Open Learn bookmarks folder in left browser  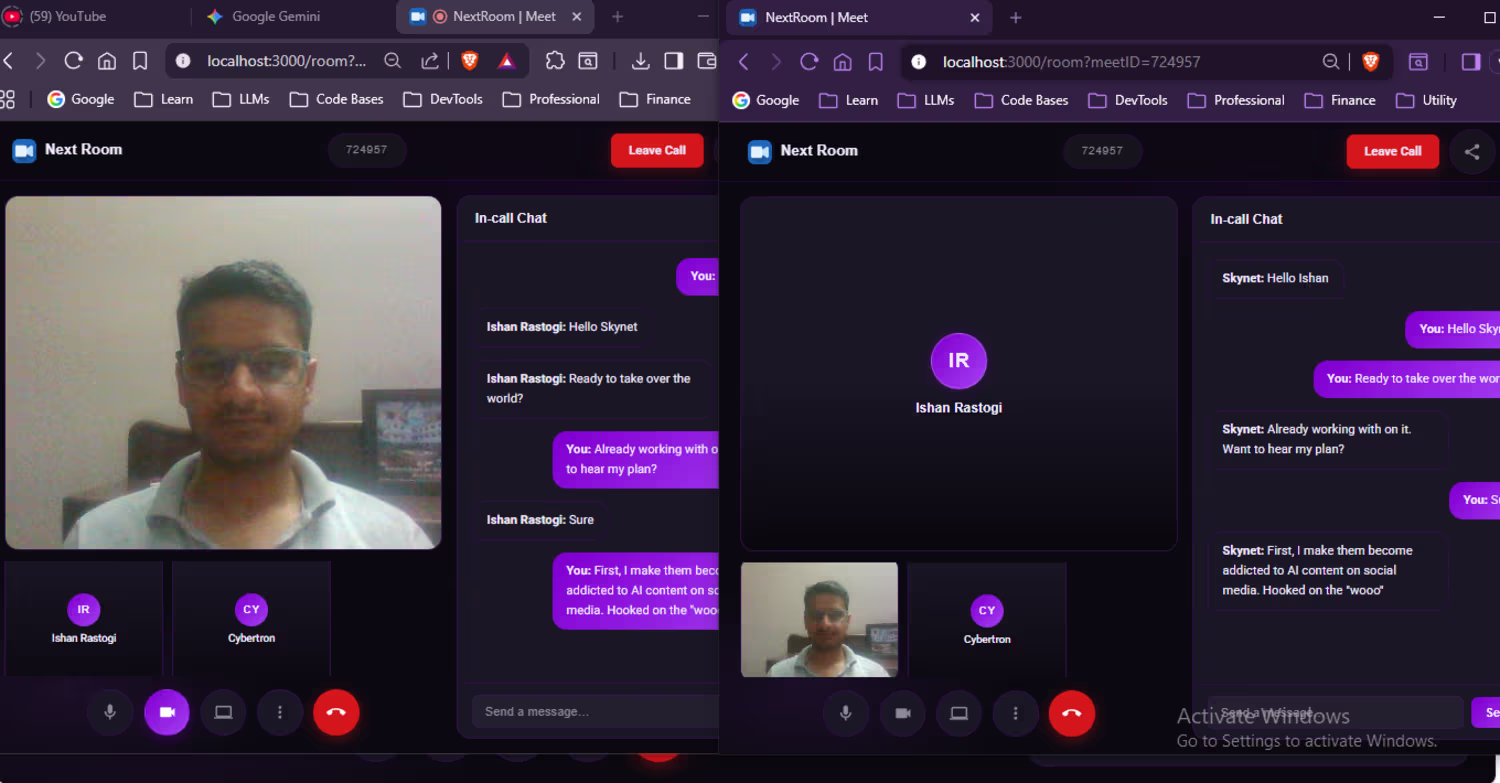pos(164,99)
